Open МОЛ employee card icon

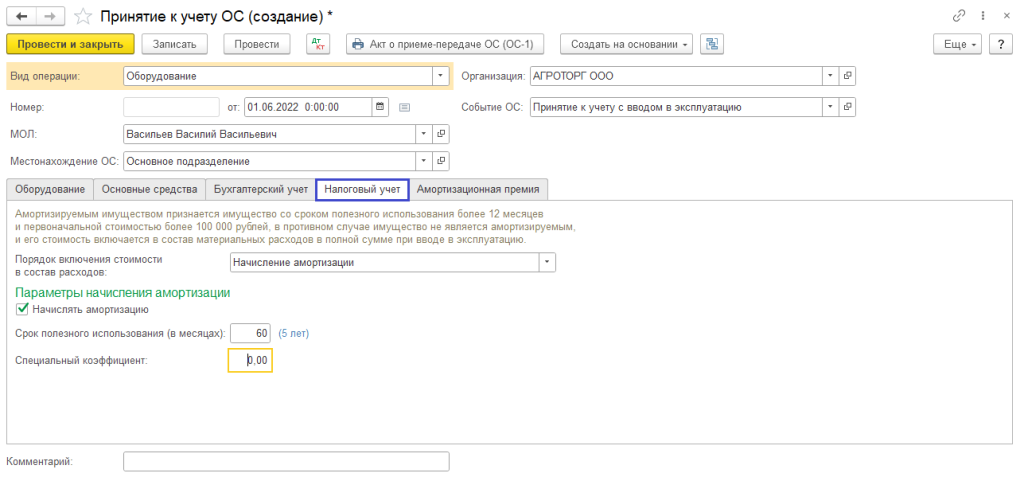(441, 134)
